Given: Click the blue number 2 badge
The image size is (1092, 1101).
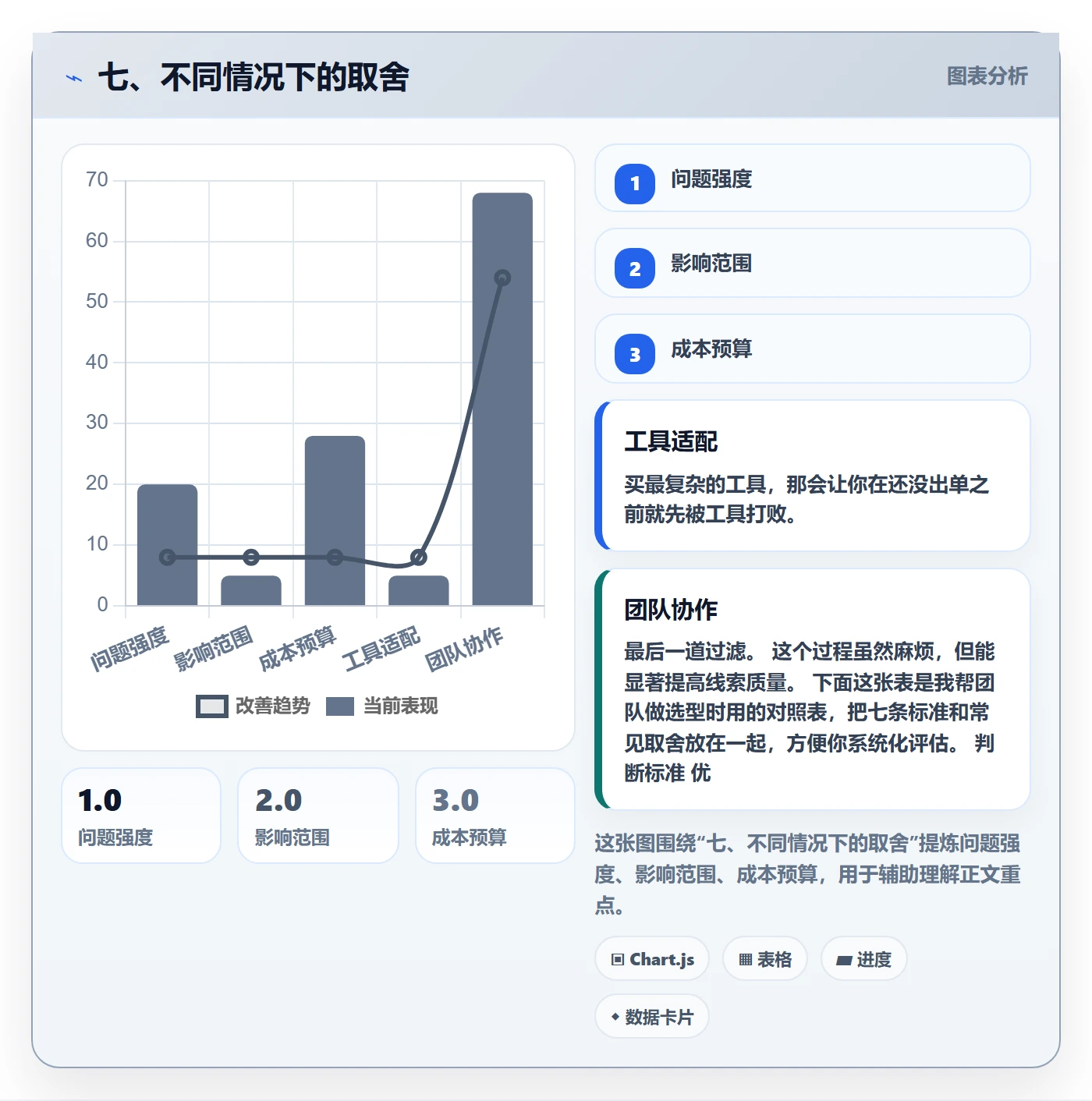Looking at the screenshot, I should tap(635, 268).
